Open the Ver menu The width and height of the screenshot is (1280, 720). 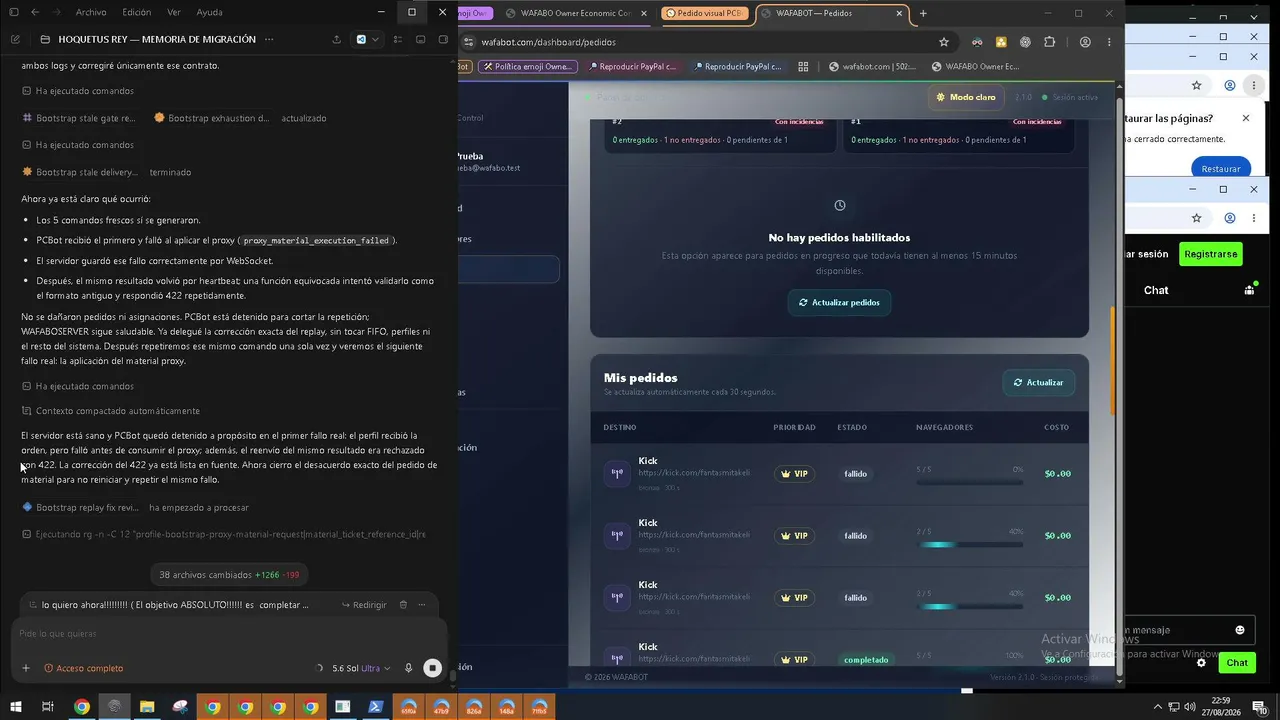174,12
